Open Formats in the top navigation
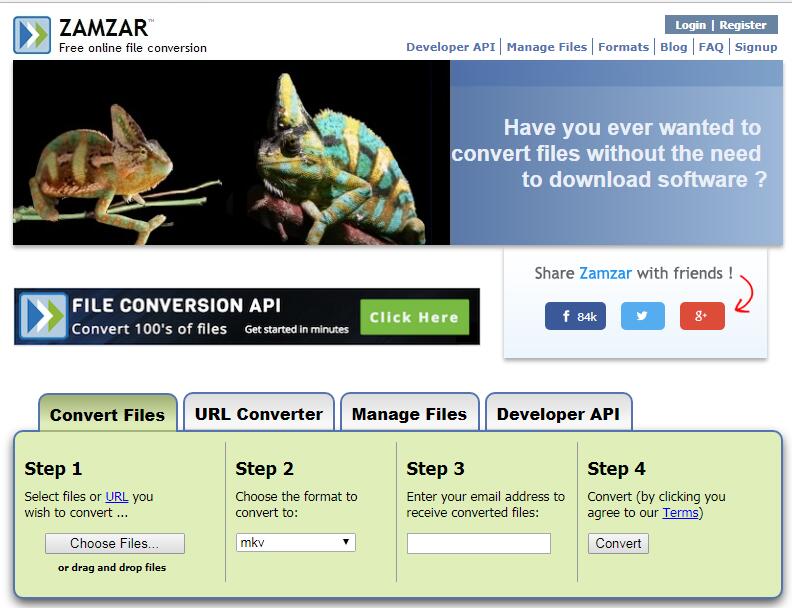This screenshot has width=792, height=608. [x=623, y=47]
